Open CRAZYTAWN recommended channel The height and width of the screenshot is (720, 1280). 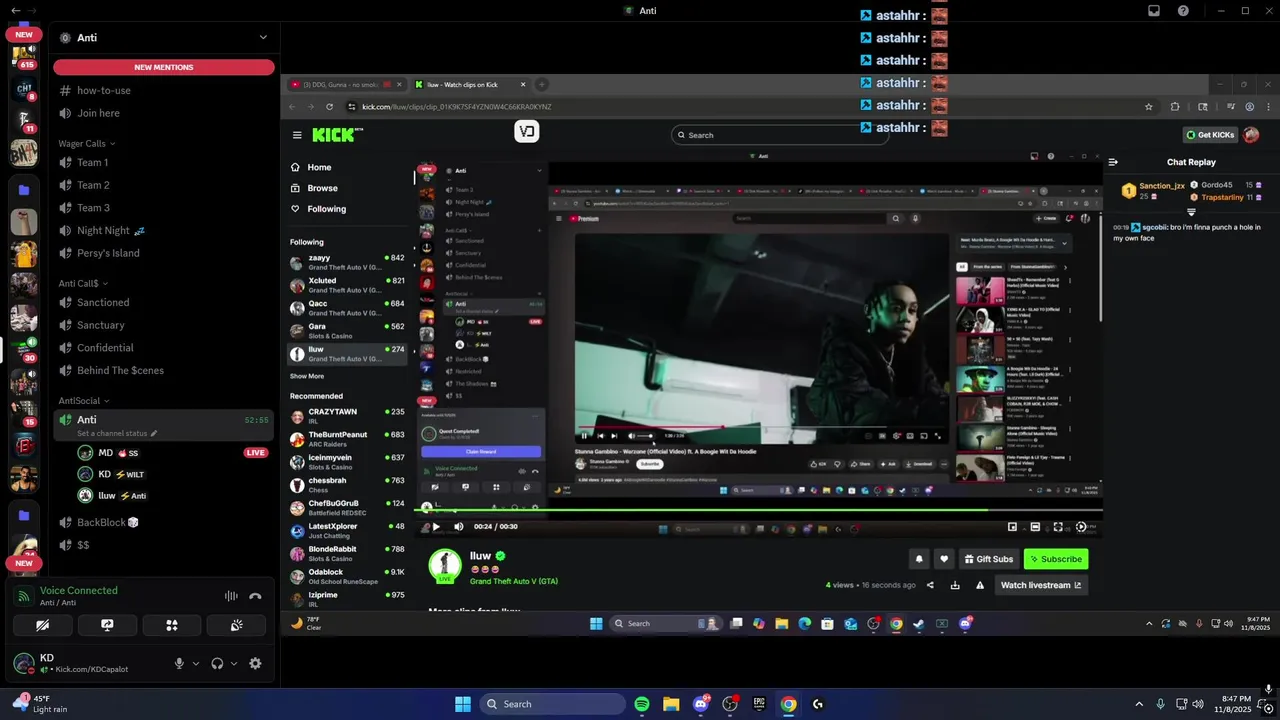[347, 416]
